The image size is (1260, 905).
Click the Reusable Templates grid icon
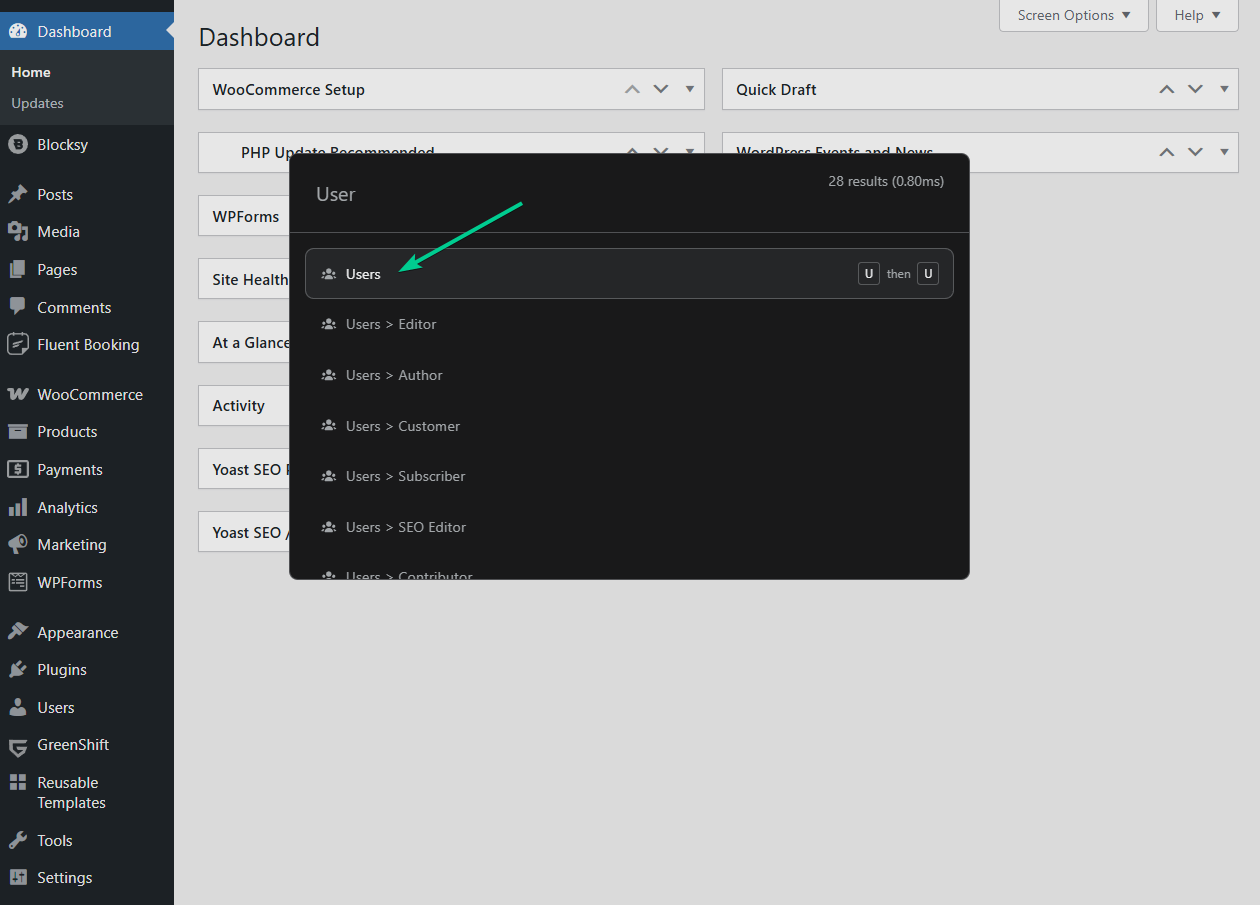coord(18,783)
